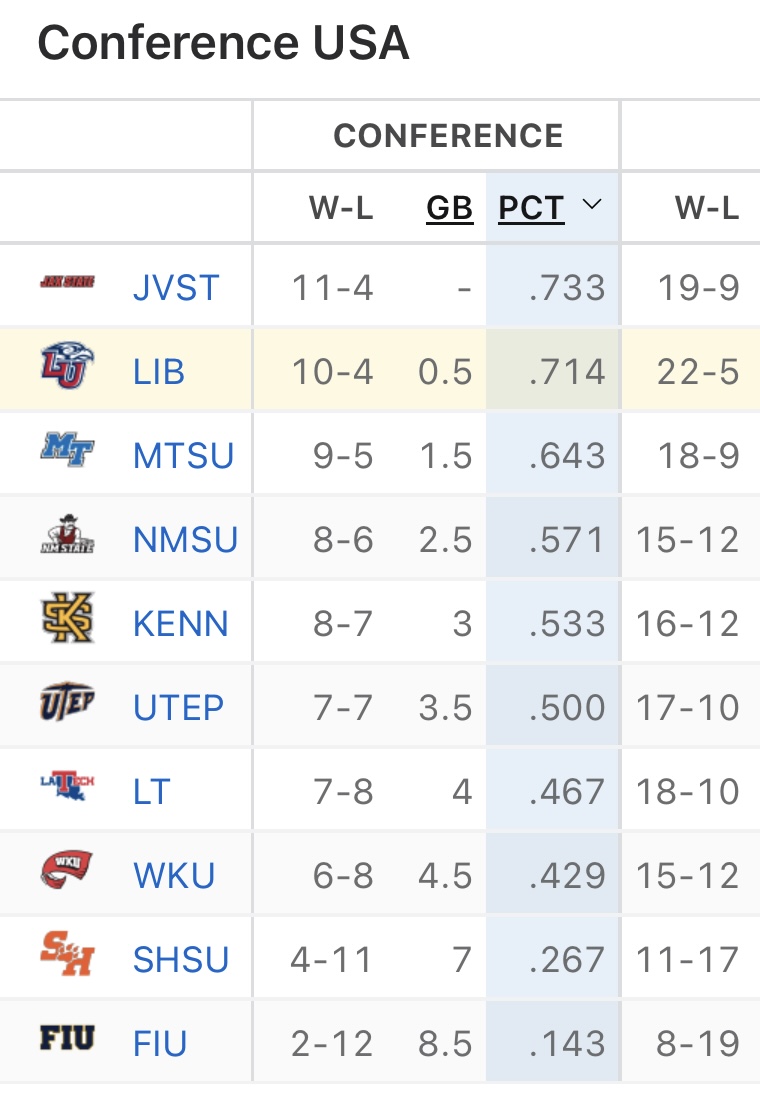Open the KENN team link
Viewport: 760px width, 1117px height.
pos(181,625)
